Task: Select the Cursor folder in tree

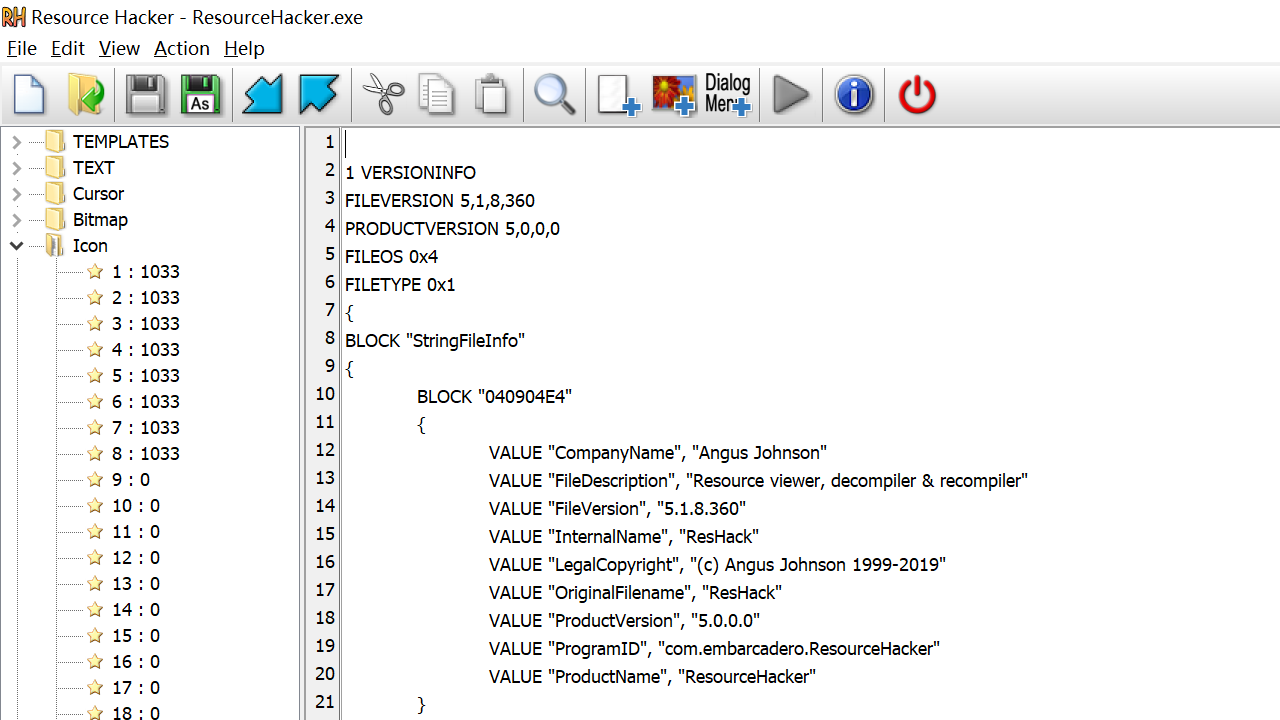Action: pos(98,194)
